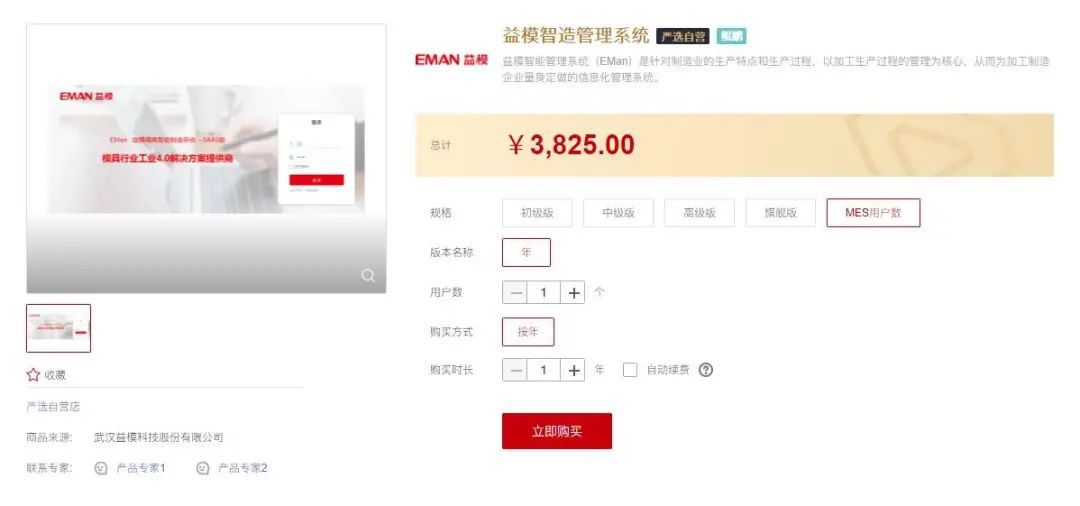Viewport: 1080px width, 506px height.
Task: Select the product thumbnail below main image
Action: pyautogui.click(x=59, y=328)
